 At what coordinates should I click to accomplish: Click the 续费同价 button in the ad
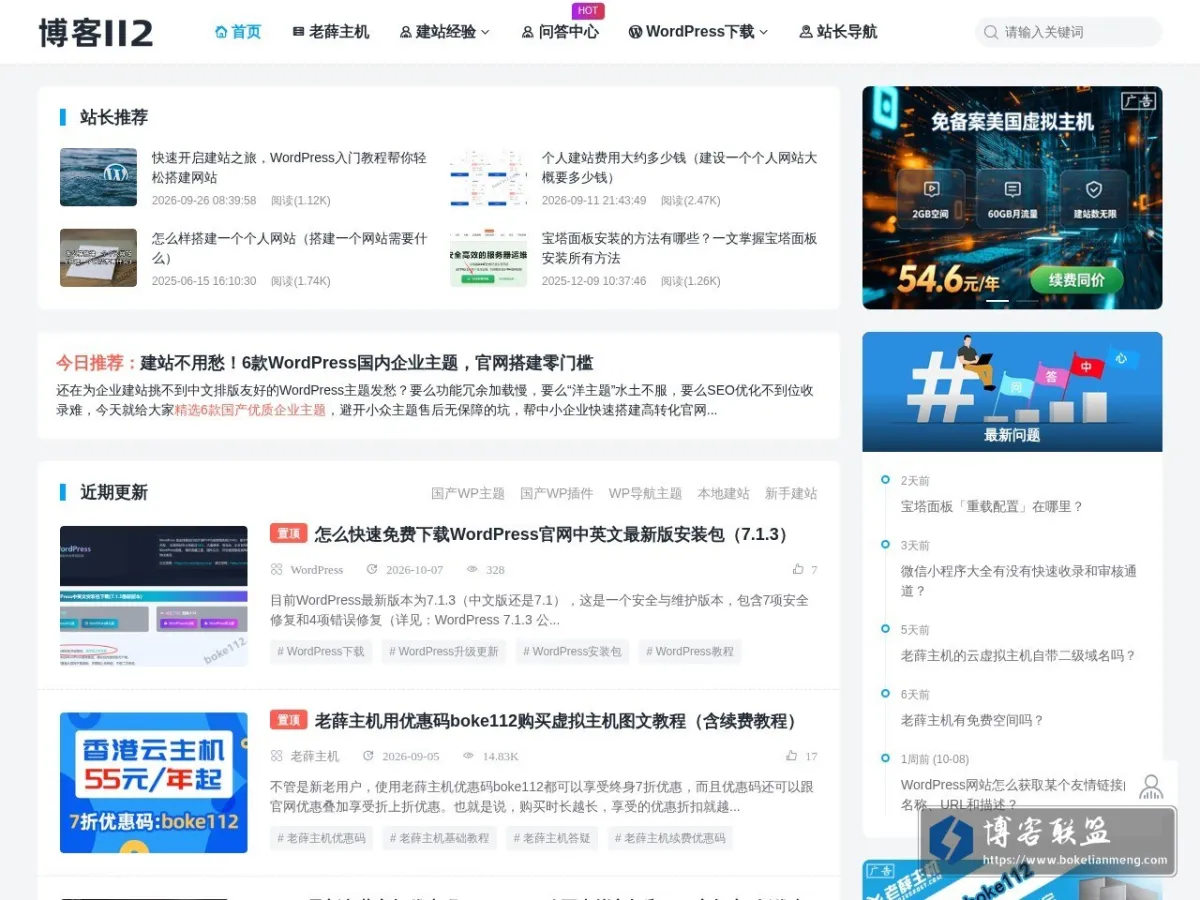1076,280
